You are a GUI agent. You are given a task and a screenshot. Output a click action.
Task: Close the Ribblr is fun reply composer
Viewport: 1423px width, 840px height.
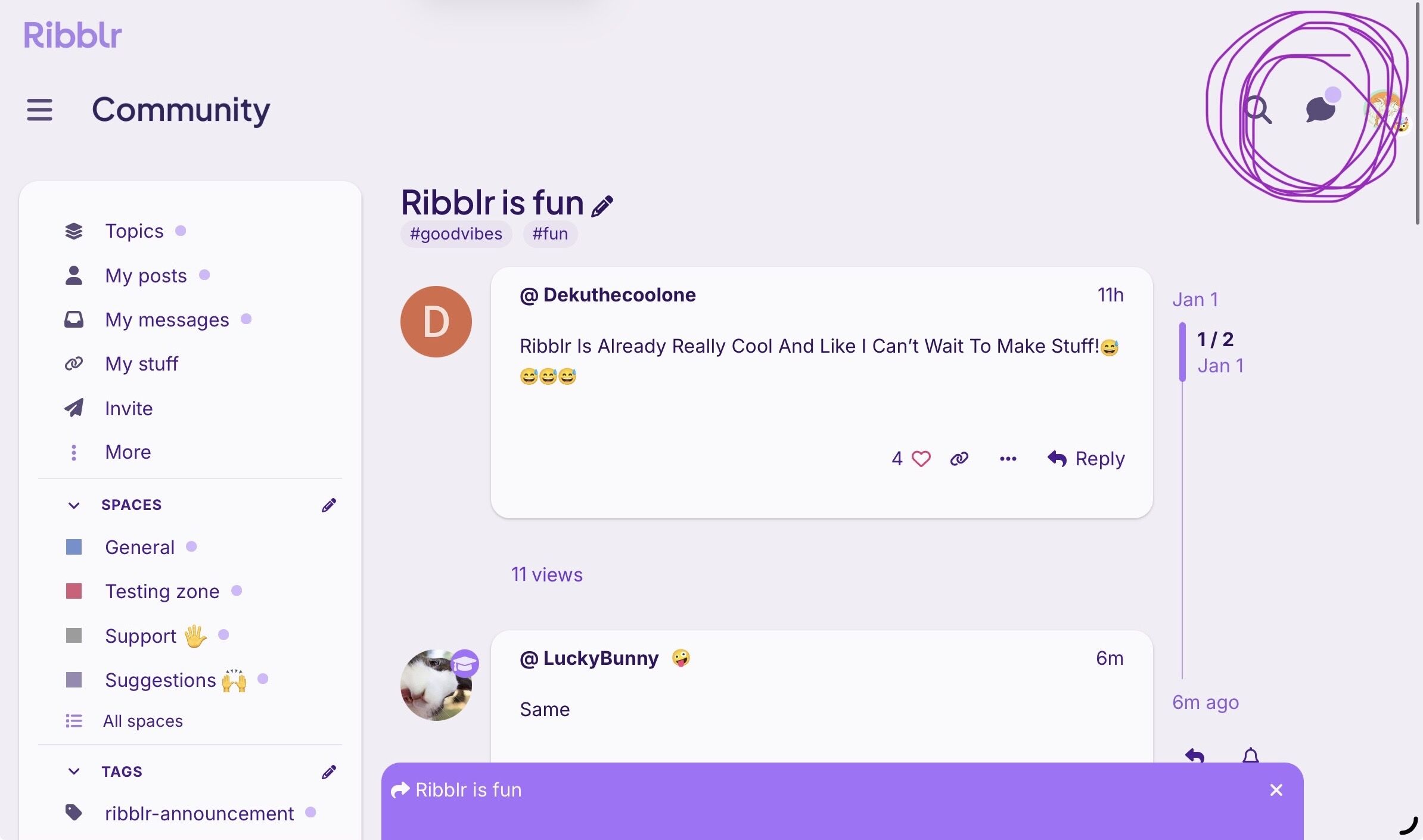point(1276,790)
